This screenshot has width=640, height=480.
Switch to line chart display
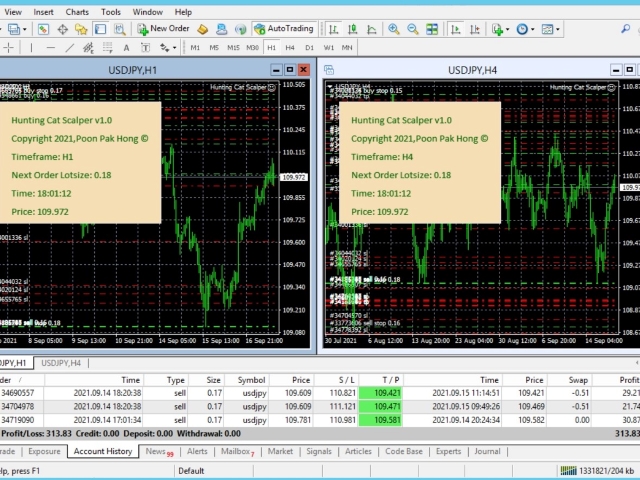pyautogui.click(x=371, y=29)
